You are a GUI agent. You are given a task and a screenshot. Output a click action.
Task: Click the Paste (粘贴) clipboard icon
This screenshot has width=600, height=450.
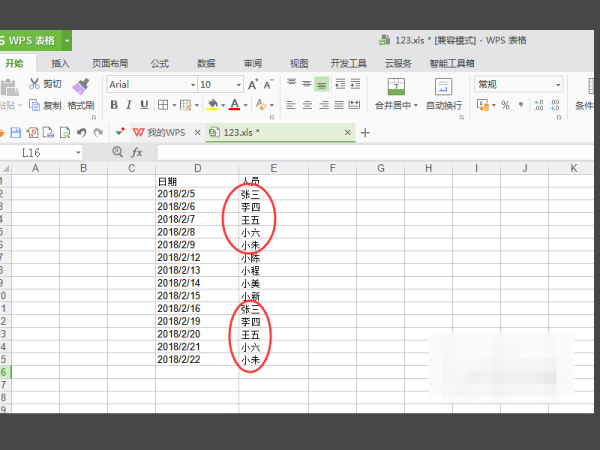coord(9,87)
